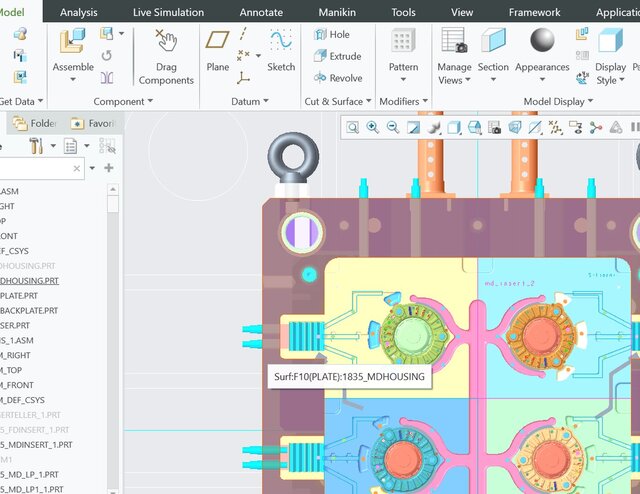Click the Refit zoom icon in graphics toolbar

353,128
